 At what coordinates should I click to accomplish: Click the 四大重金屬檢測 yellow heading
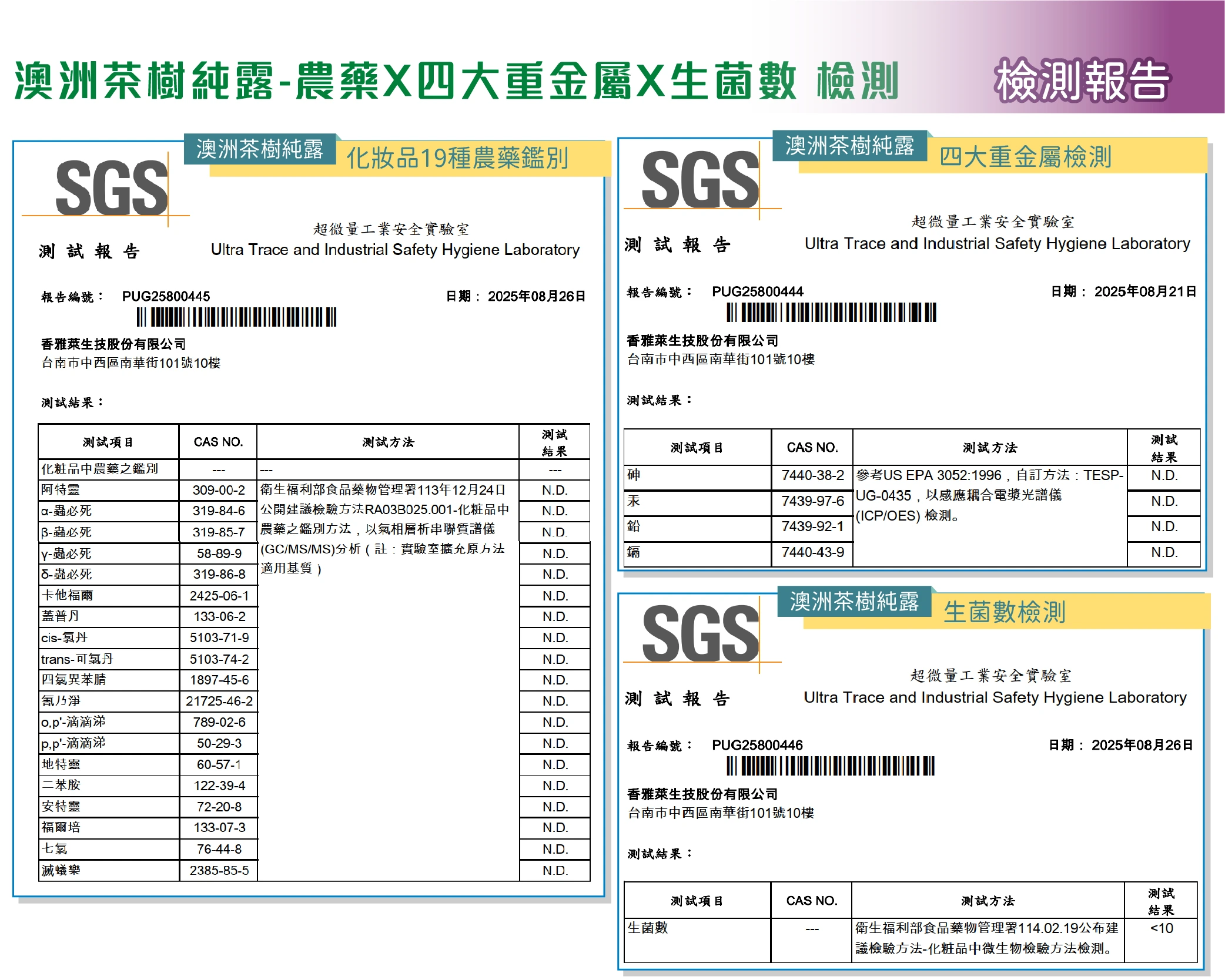[1025, 157]
